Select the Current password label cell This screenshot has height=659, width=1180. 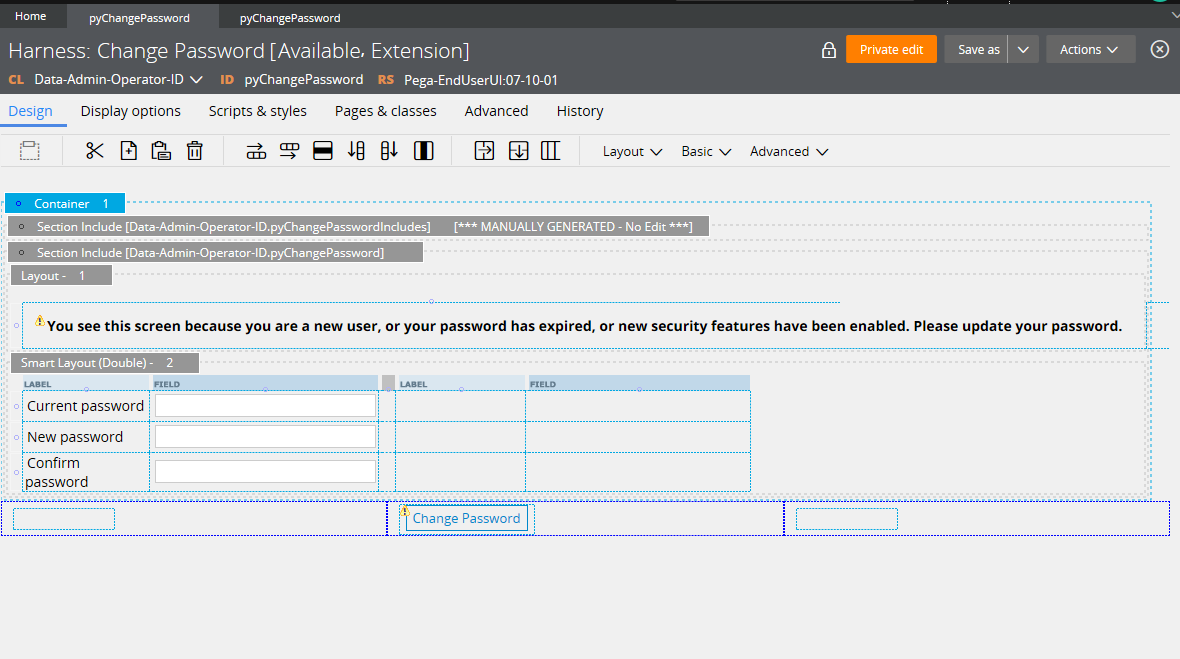[86, 406]
